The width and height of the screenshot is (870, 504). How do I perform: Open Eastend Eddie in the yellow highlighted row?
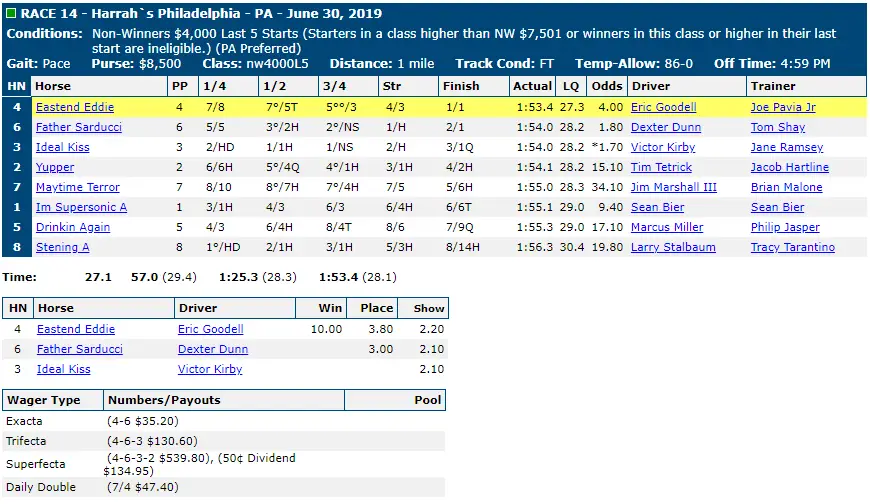pos(75,107)
